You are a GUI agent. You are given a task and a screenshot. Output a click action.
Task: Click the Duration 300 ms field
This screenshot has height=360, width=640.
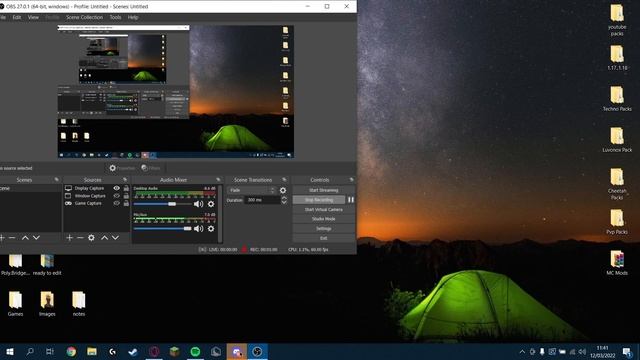click(x=262, y=200)
